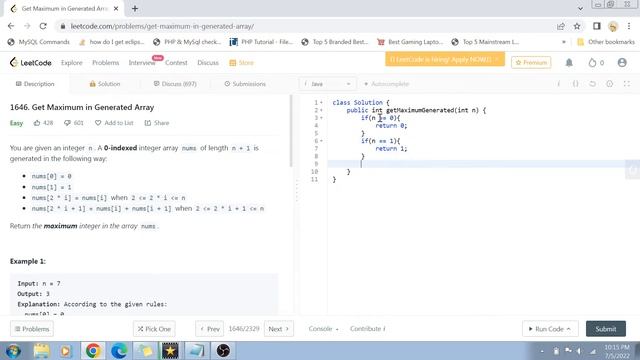The width and height of the screenshot is (640, 360).
Task: Place cursor on editor line 9
Action: [x=482, y=164]
